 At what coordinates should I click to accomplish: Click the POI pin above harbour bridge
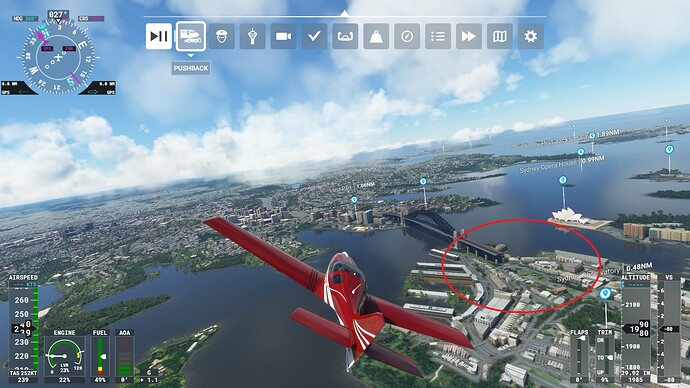pyautogui.click(x=423, y=181)
